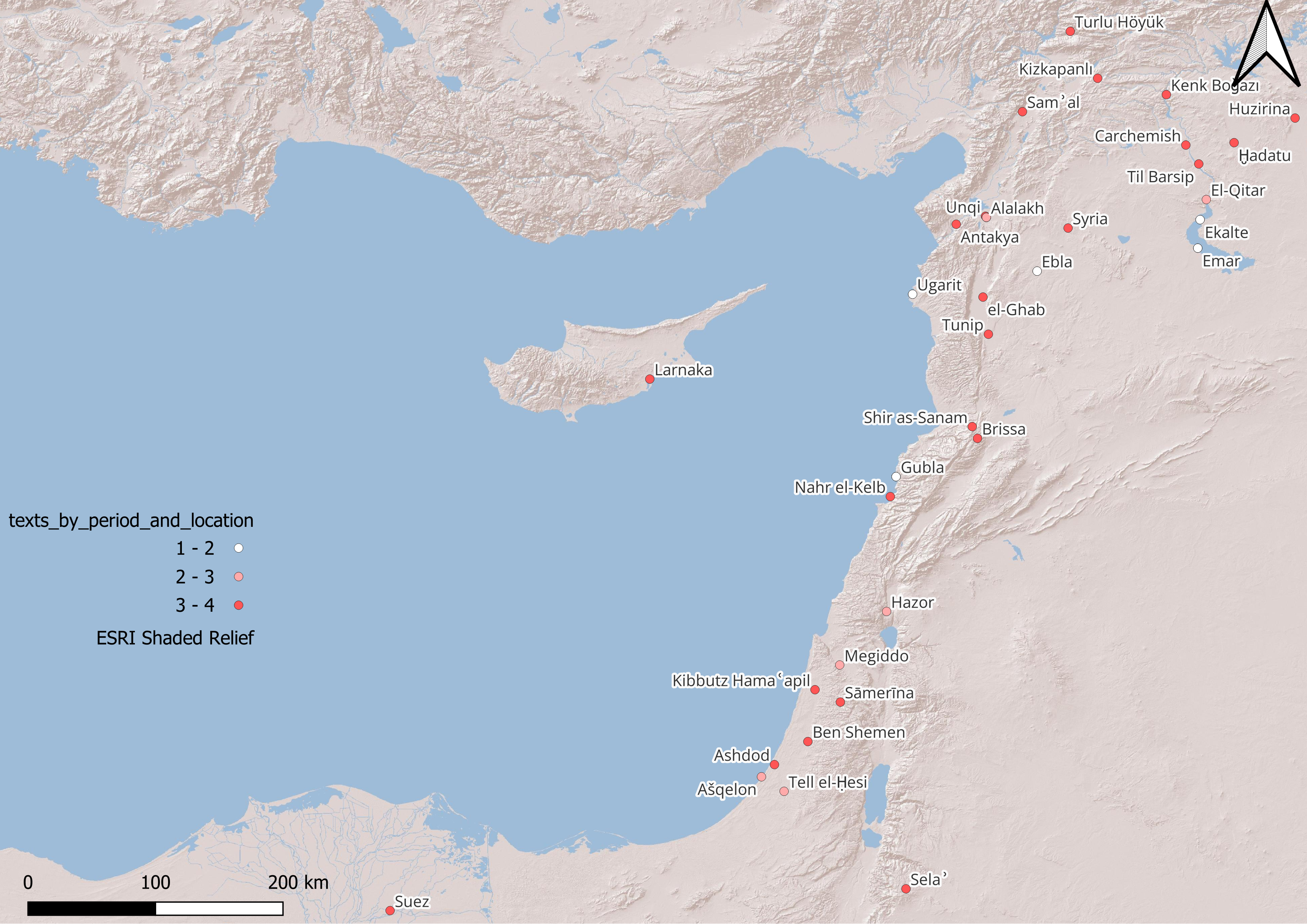Click the pink Hazor site marker
This screenshot has height=924, width=1307.
coord(886,612)
